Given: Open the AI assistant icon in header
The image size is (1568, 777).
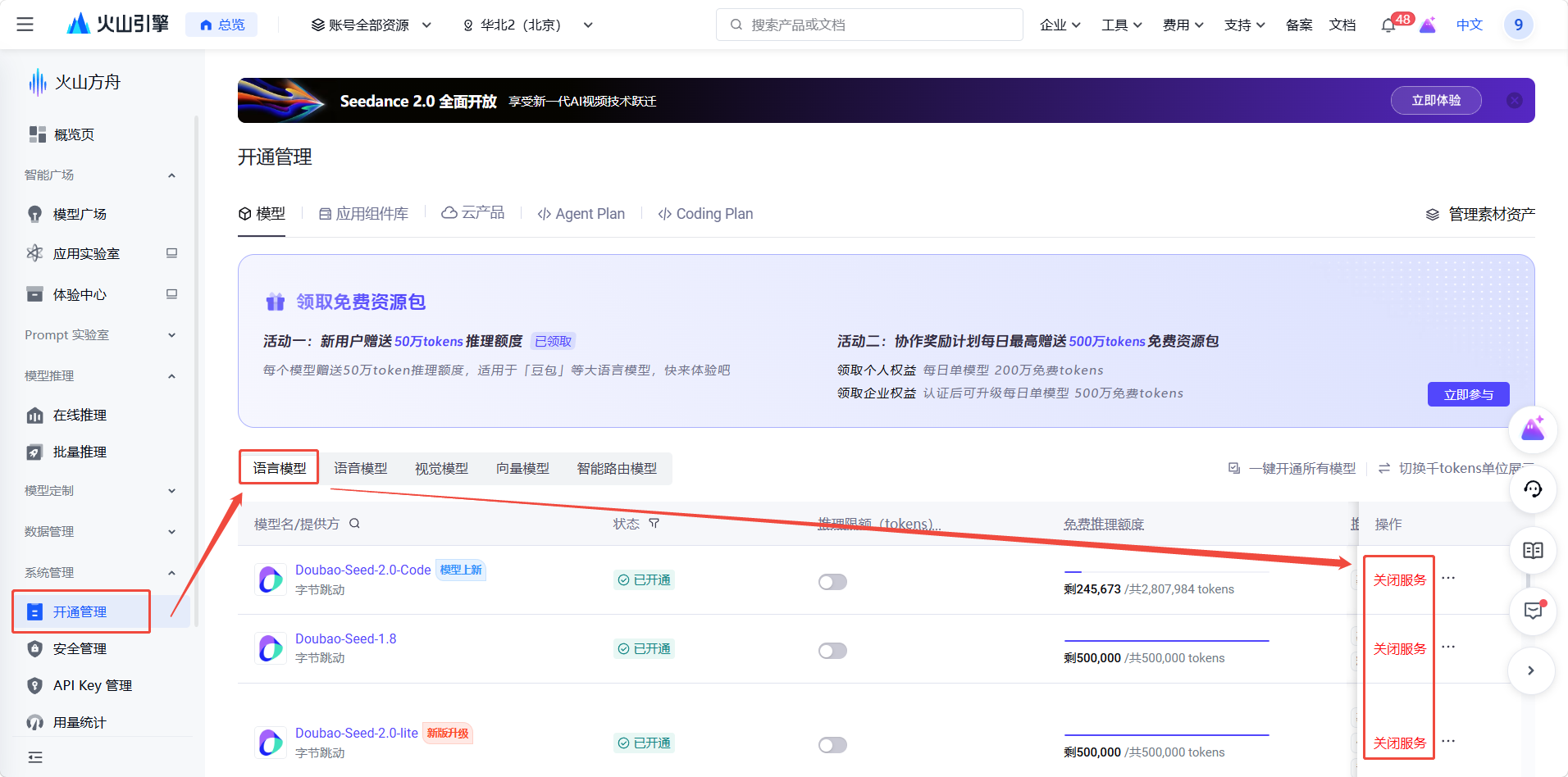Looking at the screenshot, I should 1428,25.
